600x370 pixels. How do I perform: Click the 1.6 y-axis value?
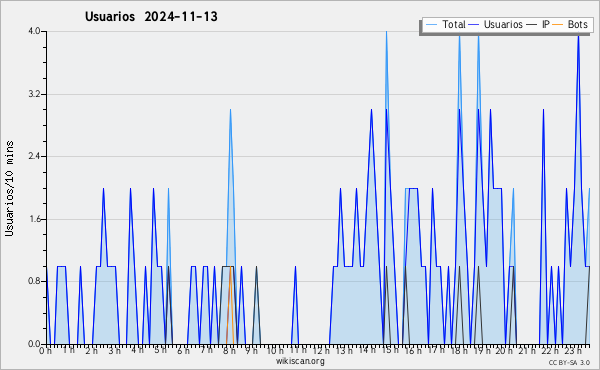[34, 219]
